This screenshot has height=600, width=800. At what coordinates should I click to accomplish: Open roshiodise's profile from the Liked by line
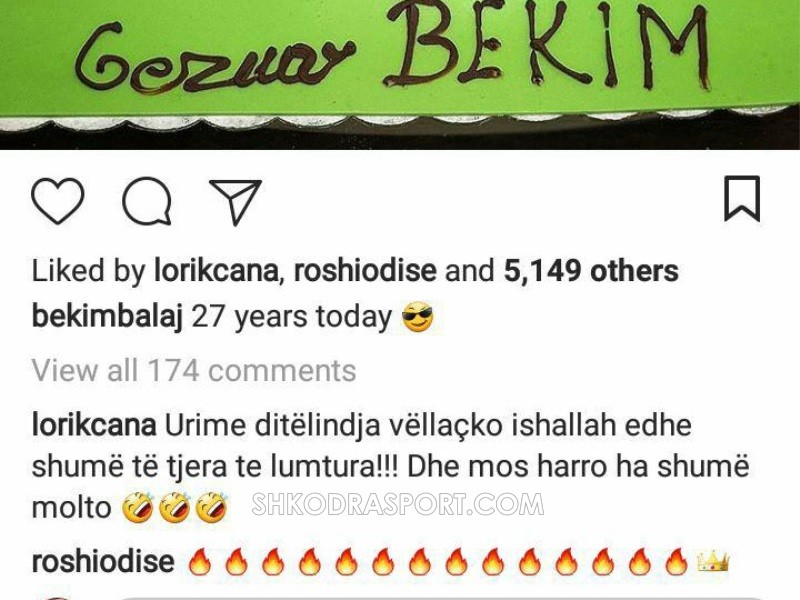click(x=365, y=270)
